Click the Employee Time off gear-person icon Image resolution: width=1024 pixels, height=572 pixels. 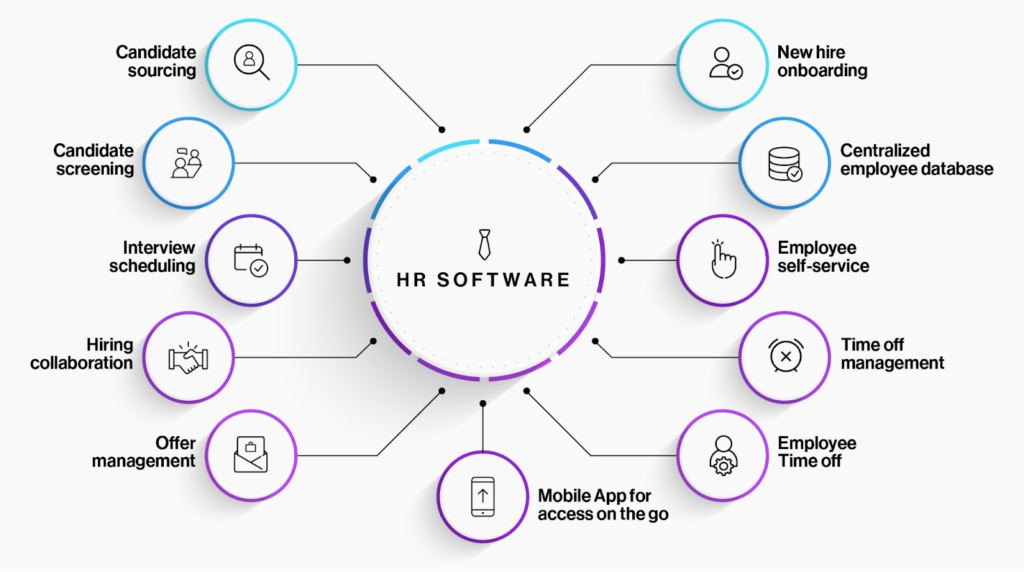coord(723,455)
